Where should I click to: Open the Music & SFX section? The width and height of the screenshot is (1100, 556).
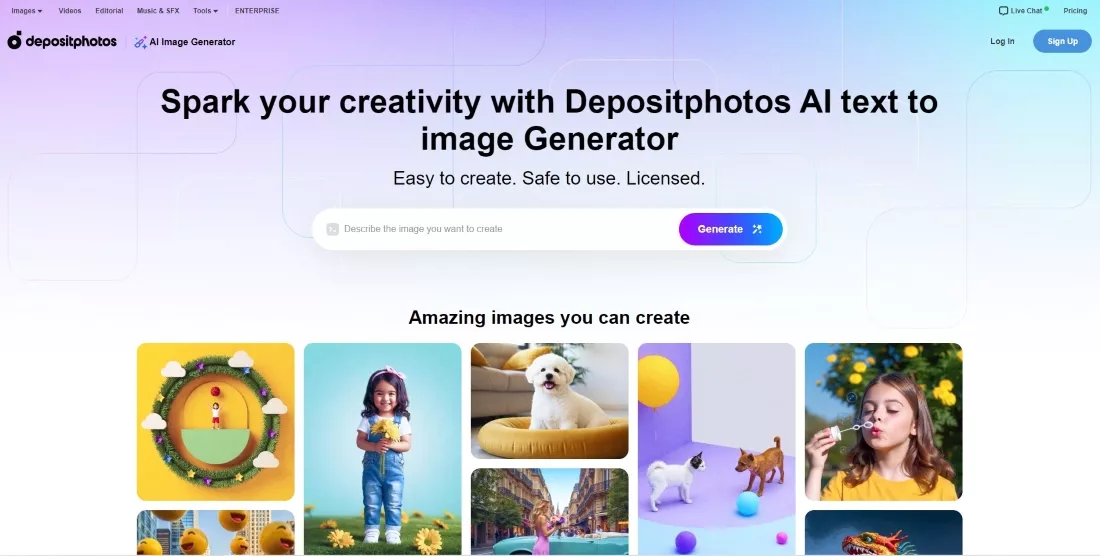158,11
